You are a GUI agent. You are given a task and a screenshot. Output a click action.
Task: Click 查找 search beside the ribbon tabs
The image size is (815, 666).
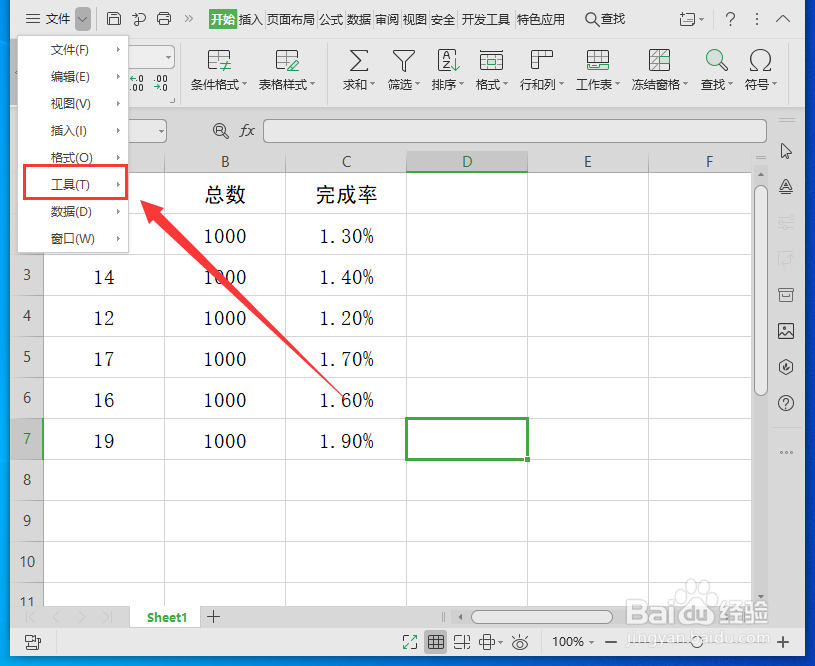(x=605, y=19)
